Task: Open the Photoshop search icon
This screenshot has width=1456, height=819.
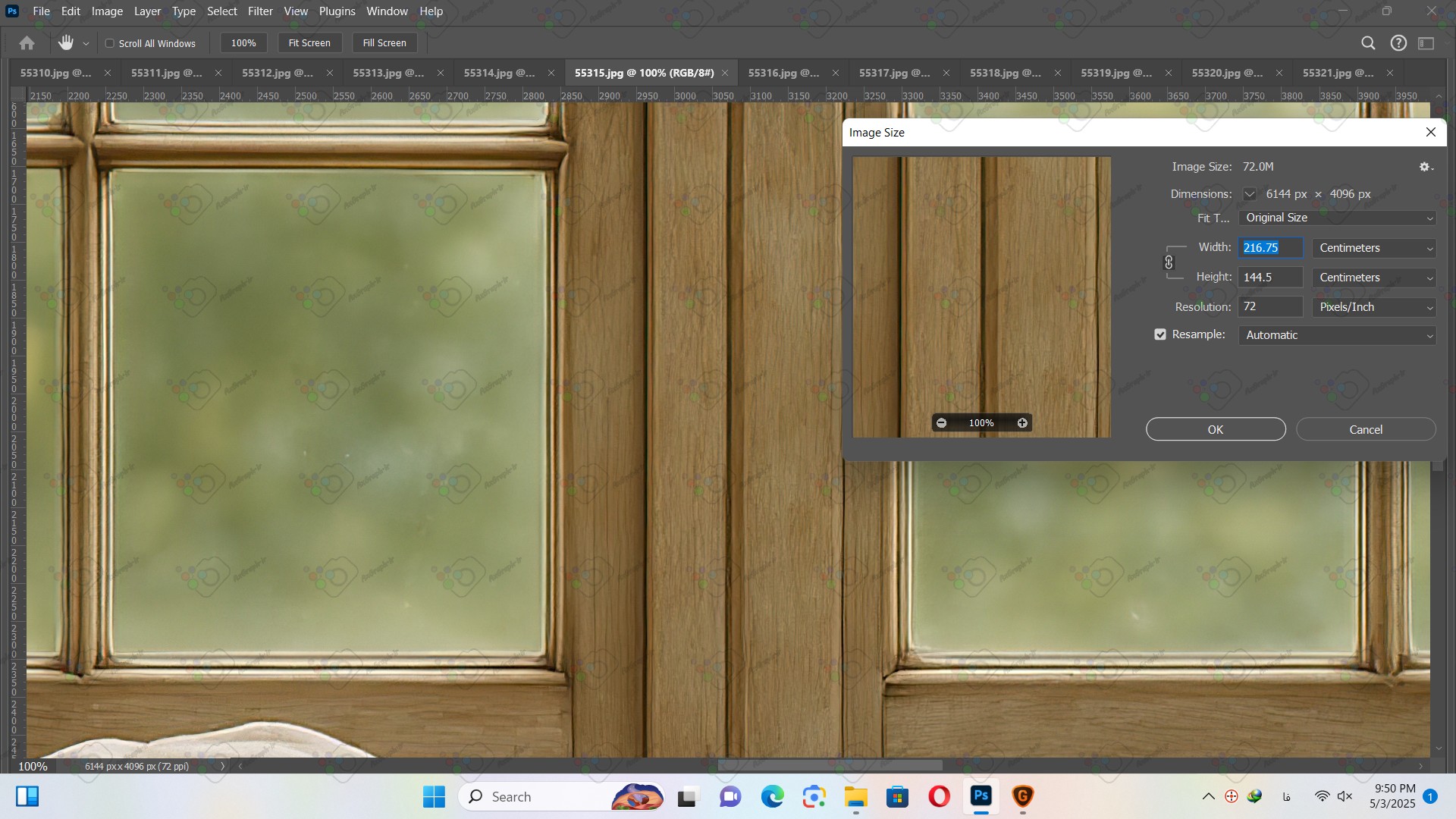Action: click(1368, 43)
